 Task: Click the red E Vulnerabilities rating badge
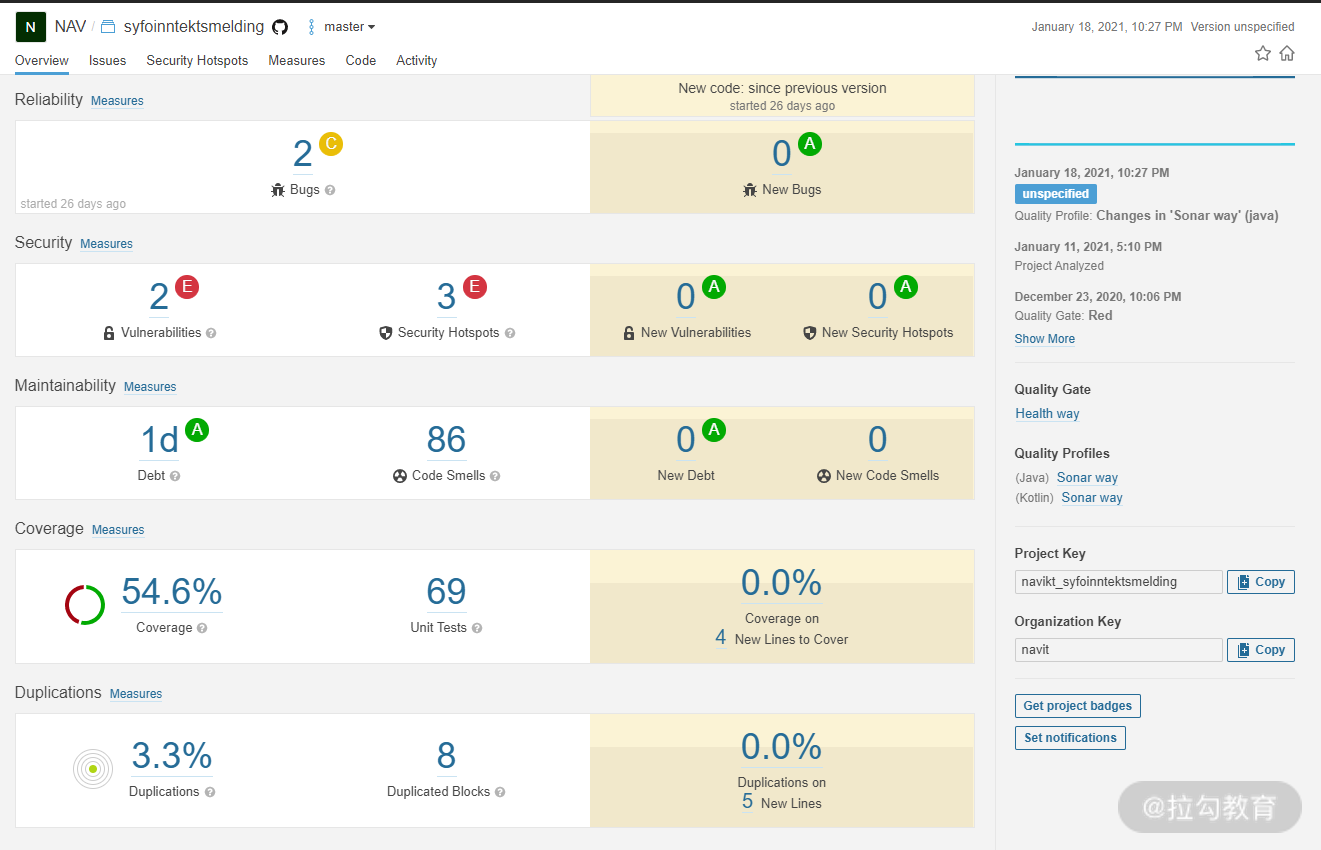[187, 287]
